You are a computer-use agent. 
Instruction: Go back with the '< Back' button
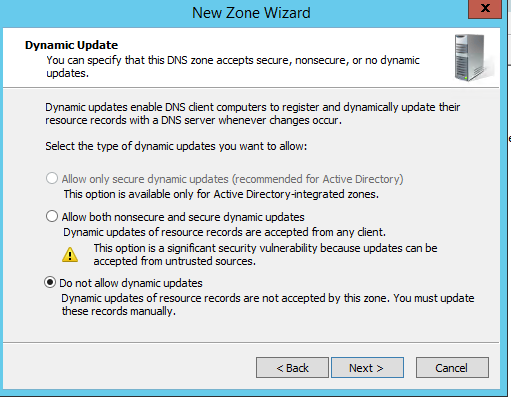292,368
